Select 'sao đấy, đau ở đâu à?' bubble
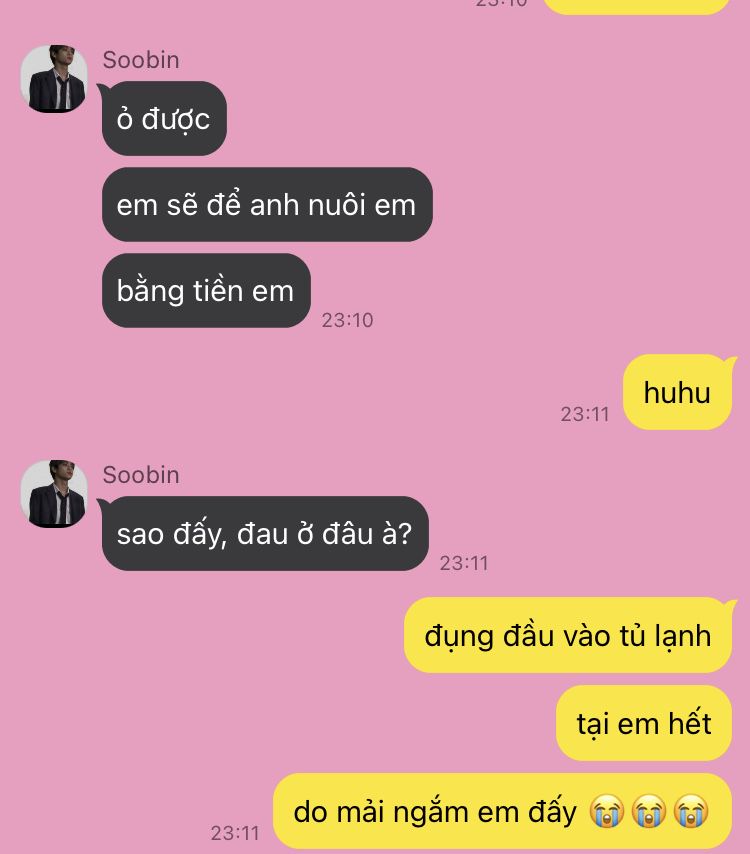750x854 pixels. [265, 534]
